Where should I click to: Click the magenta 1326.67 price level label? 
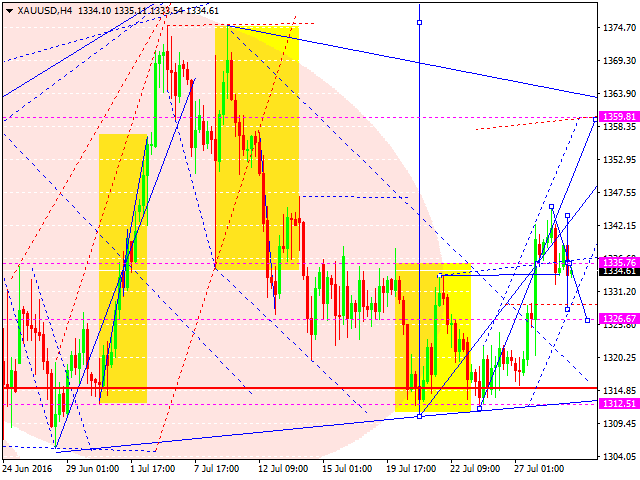click(619, 318)
